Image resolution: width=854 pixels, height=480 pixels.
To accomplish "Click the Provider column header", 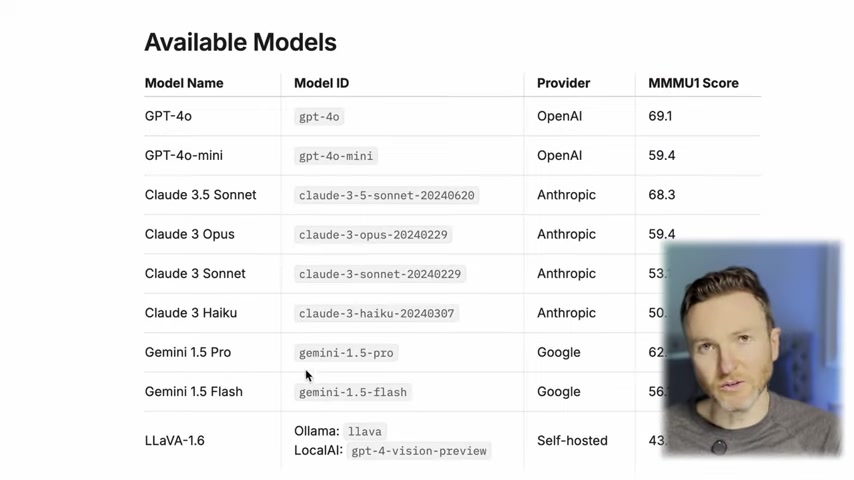I will (563, 83).
